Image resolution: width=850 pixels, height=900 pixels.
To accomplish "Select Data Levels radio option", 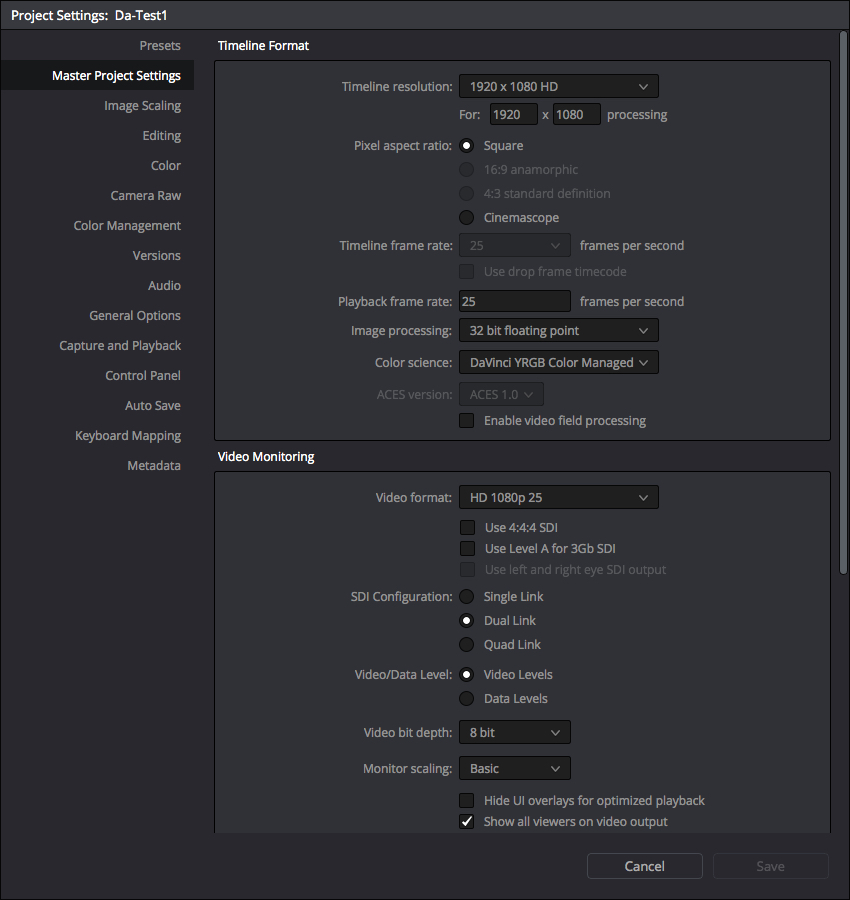I will pos(467,699).
